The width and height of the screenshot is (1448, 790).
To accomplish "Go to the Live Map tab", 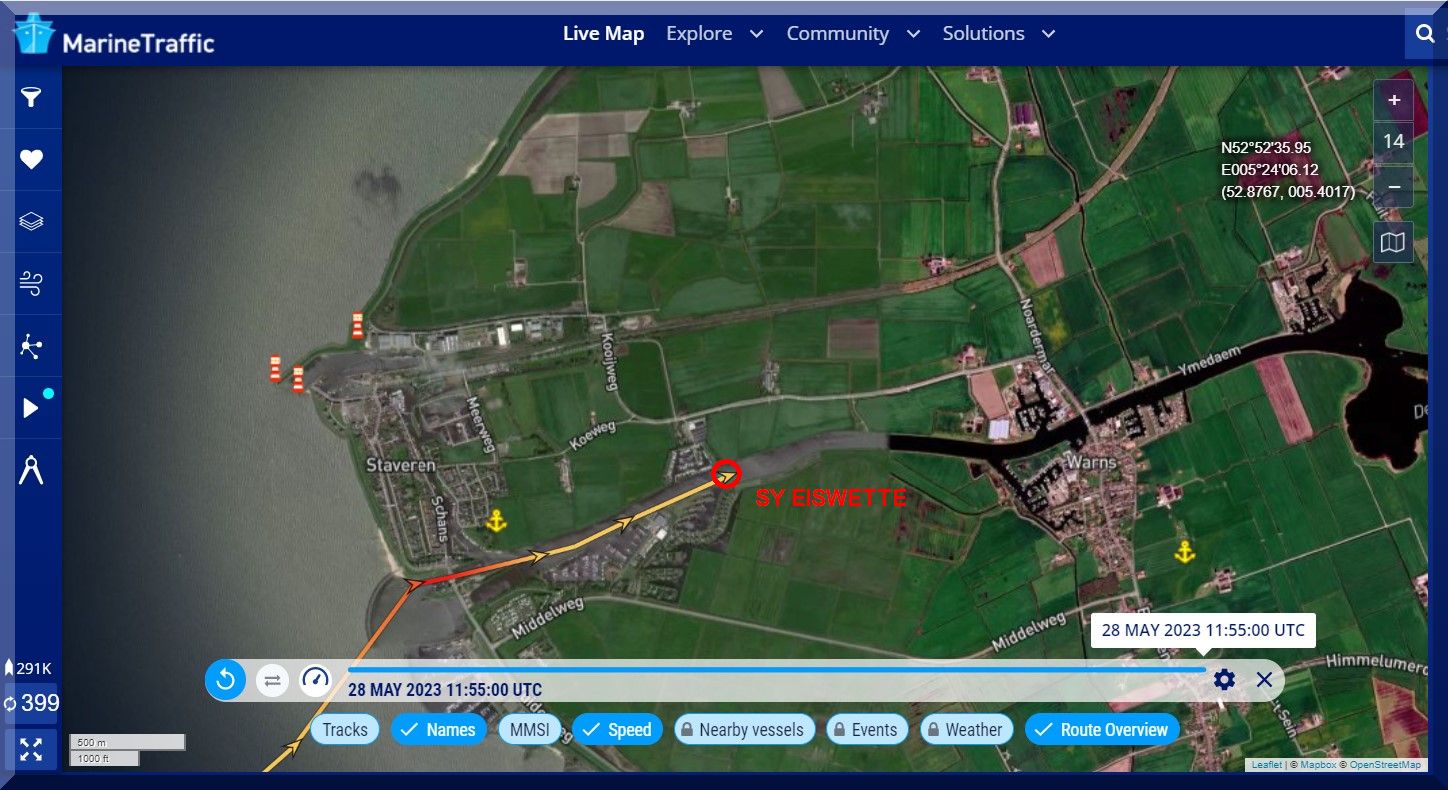I will [x=603, y=34].
